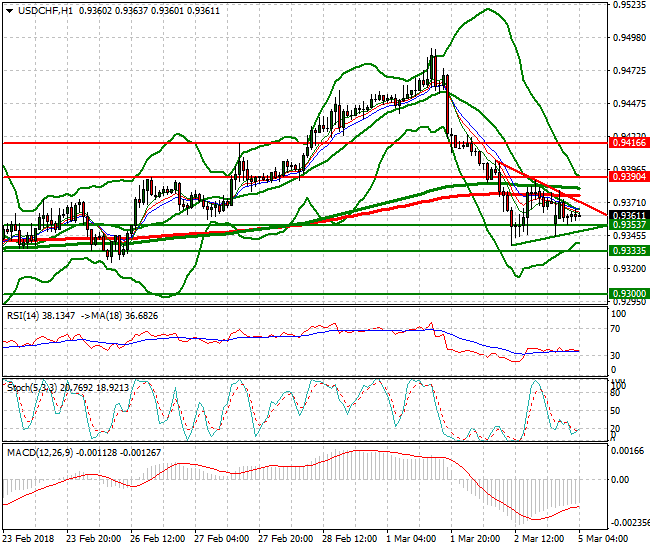Viewport: 650px width, 550px height.
Task: Click the 23 Feb 2018 date label
Action: point(28,539)
